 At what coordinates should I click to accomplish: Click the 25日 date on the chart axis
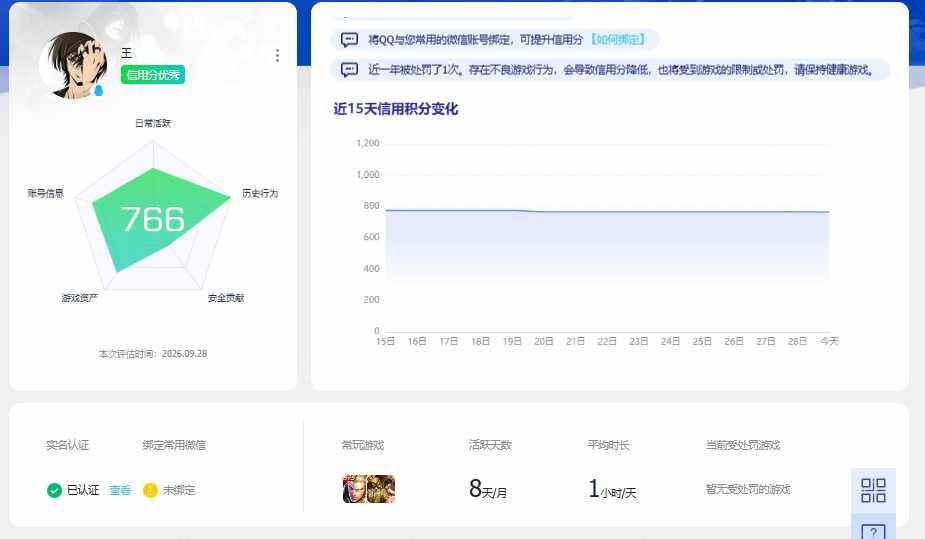click(x=702, y=341)
